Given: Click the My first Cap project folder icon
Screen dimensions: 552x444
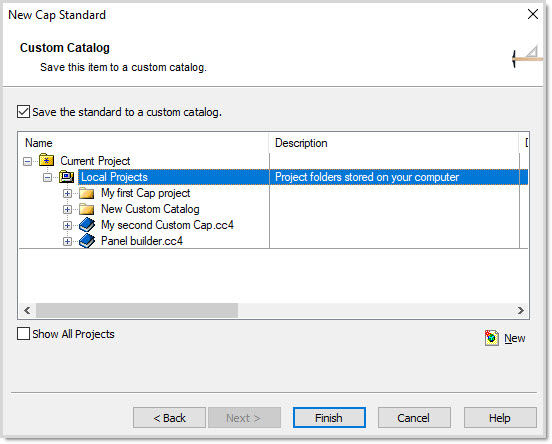Looking at the screenshot, I should point(87,193).
